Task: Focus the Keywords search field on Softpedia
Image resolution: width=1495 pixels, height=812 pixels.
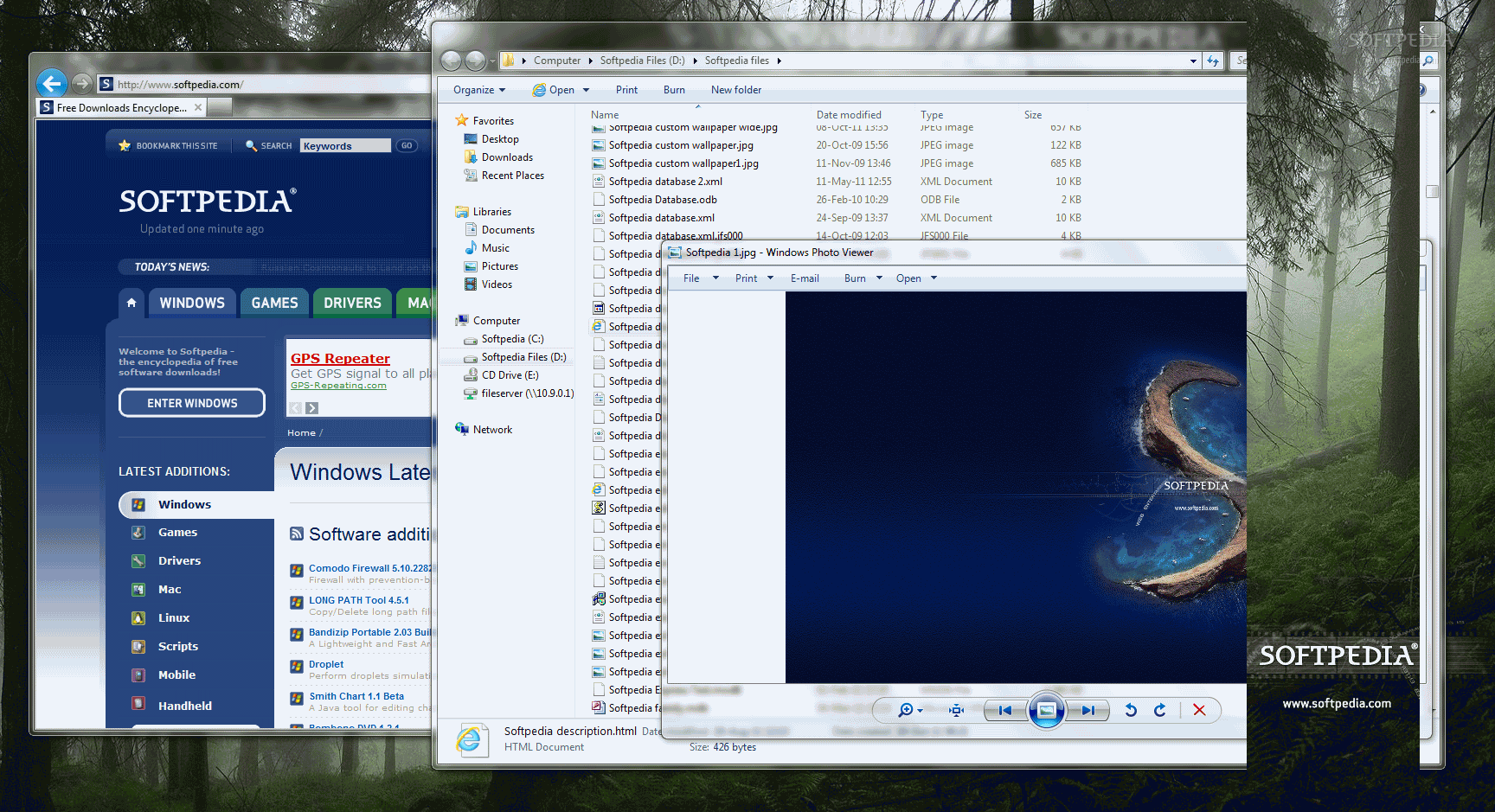Action: click(x=345, y=145)
